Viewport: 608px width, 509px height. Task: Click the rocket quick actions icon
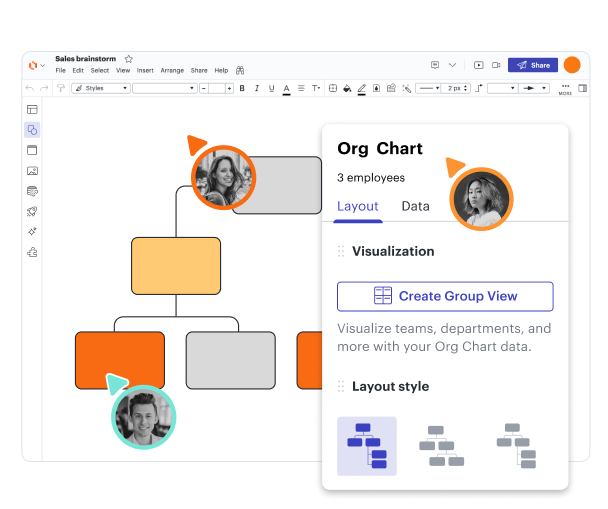tap(32, 211)
